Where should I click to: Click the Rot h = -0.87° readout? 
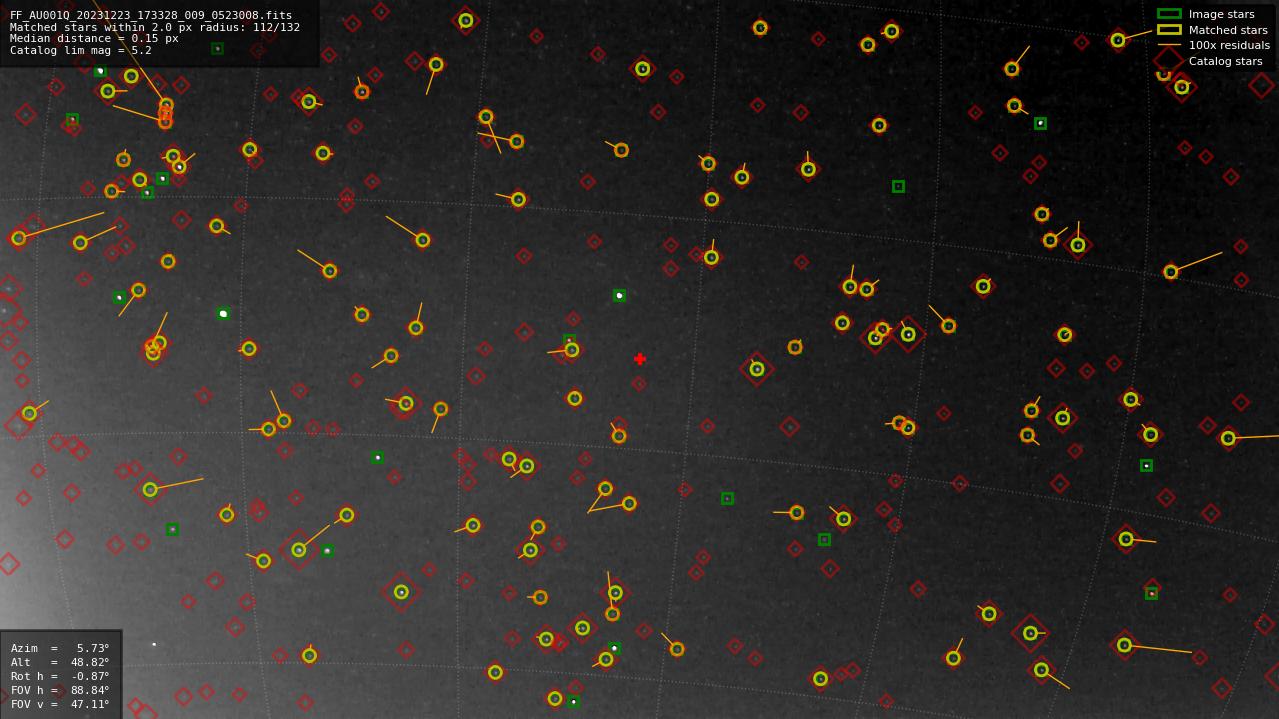60,676
